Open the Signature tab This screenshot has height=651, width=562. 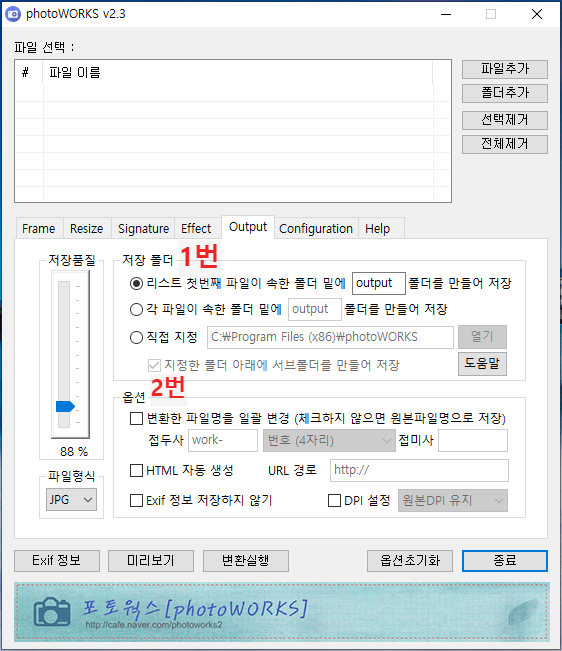click(143, 228)
